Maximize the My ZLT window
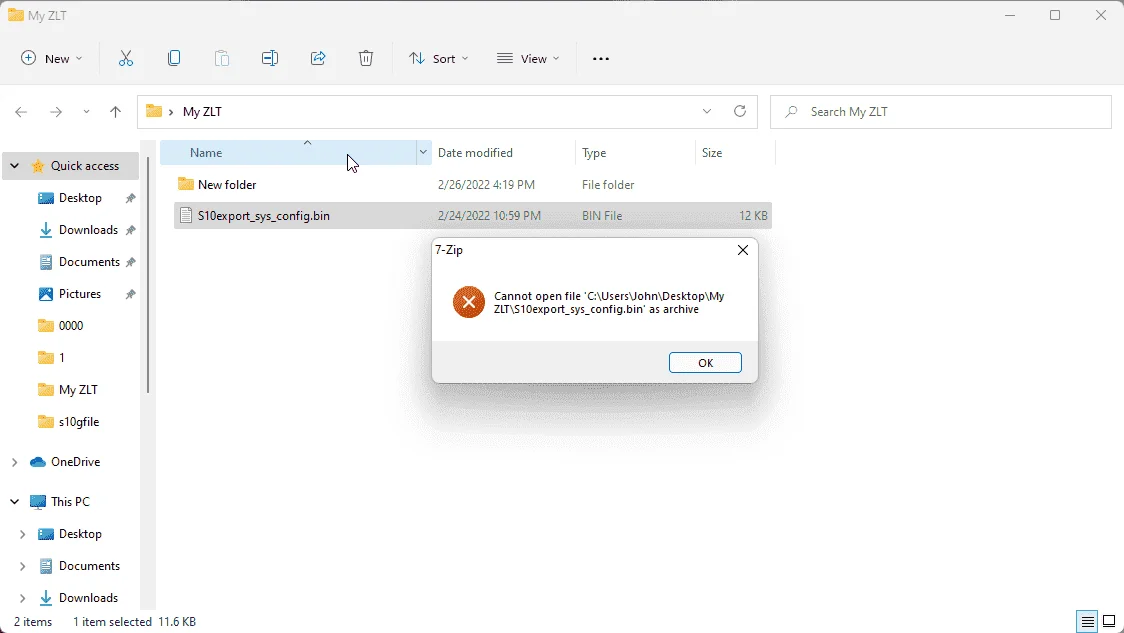This screenshot has height=633, width=1124. [x=1054, y=15]
